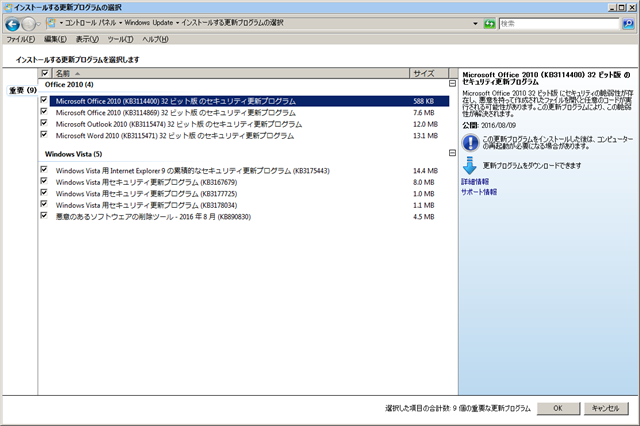Go back with the blue Back arrow
Viewport: 640px width, 426px height.
pos(12,24)
